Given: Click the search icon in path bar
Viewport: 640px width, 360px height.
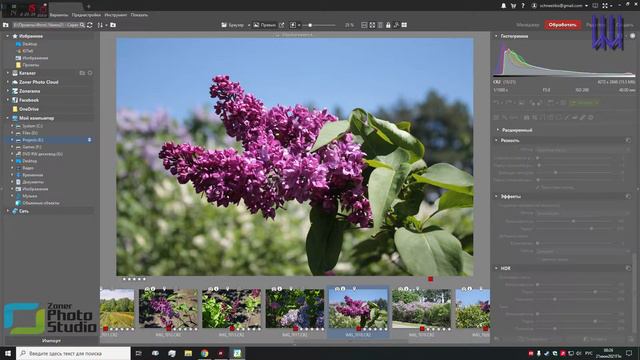Looking at the screenshot, I should click(x=82, y=25).
